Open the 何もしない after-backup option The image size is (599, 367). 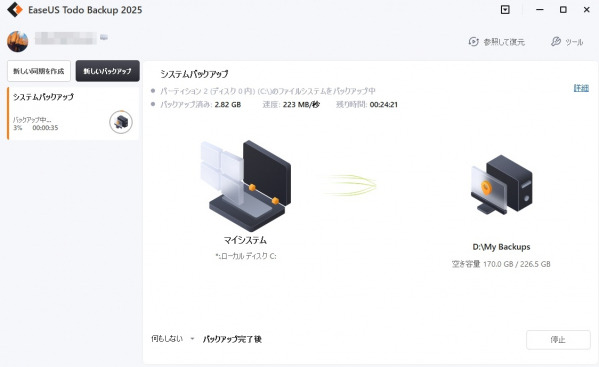tap(167, 338)
